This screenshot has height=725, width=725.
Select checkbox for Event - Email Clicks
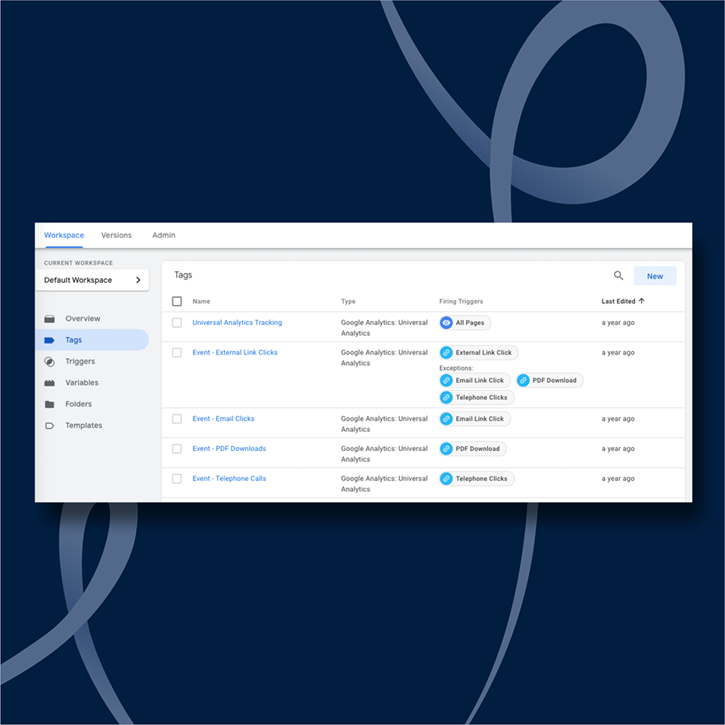pyautogui.click(x=177, y=419)
